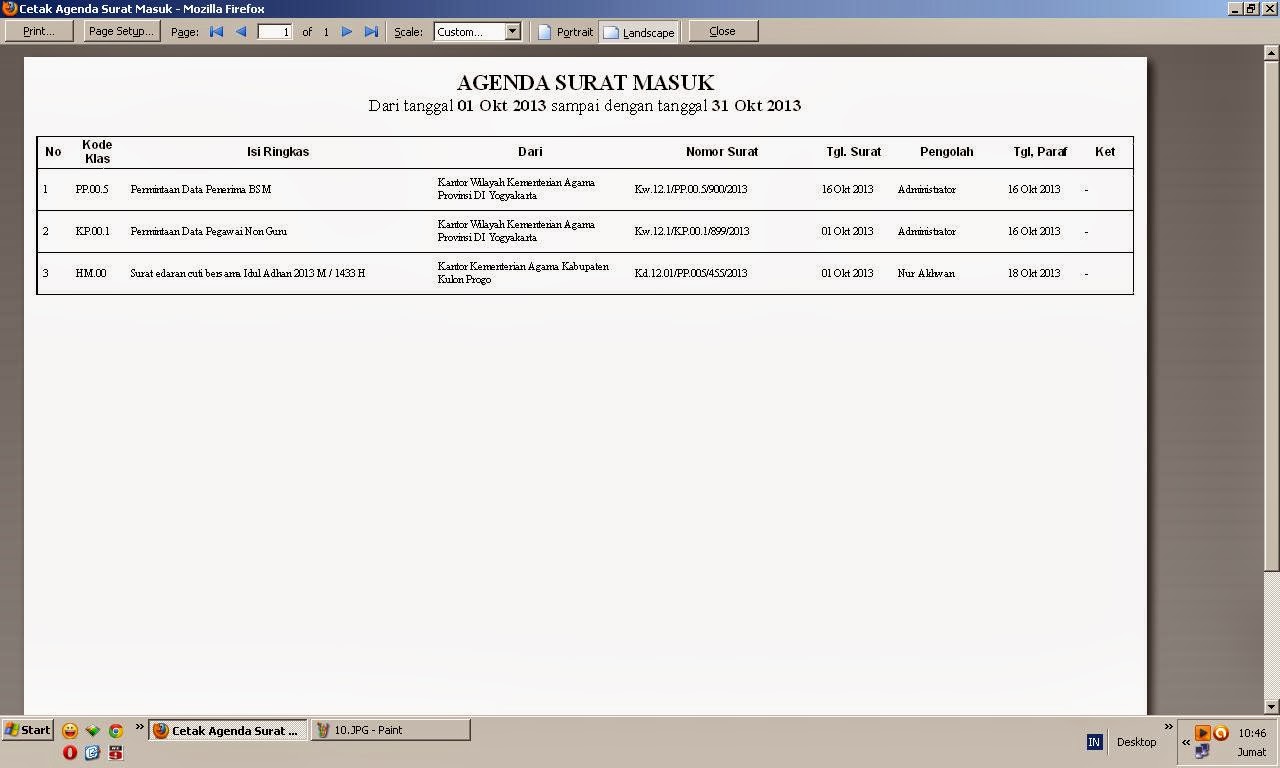Click the Print... button
1280x768 pixels.
click(x=39, y=31)
